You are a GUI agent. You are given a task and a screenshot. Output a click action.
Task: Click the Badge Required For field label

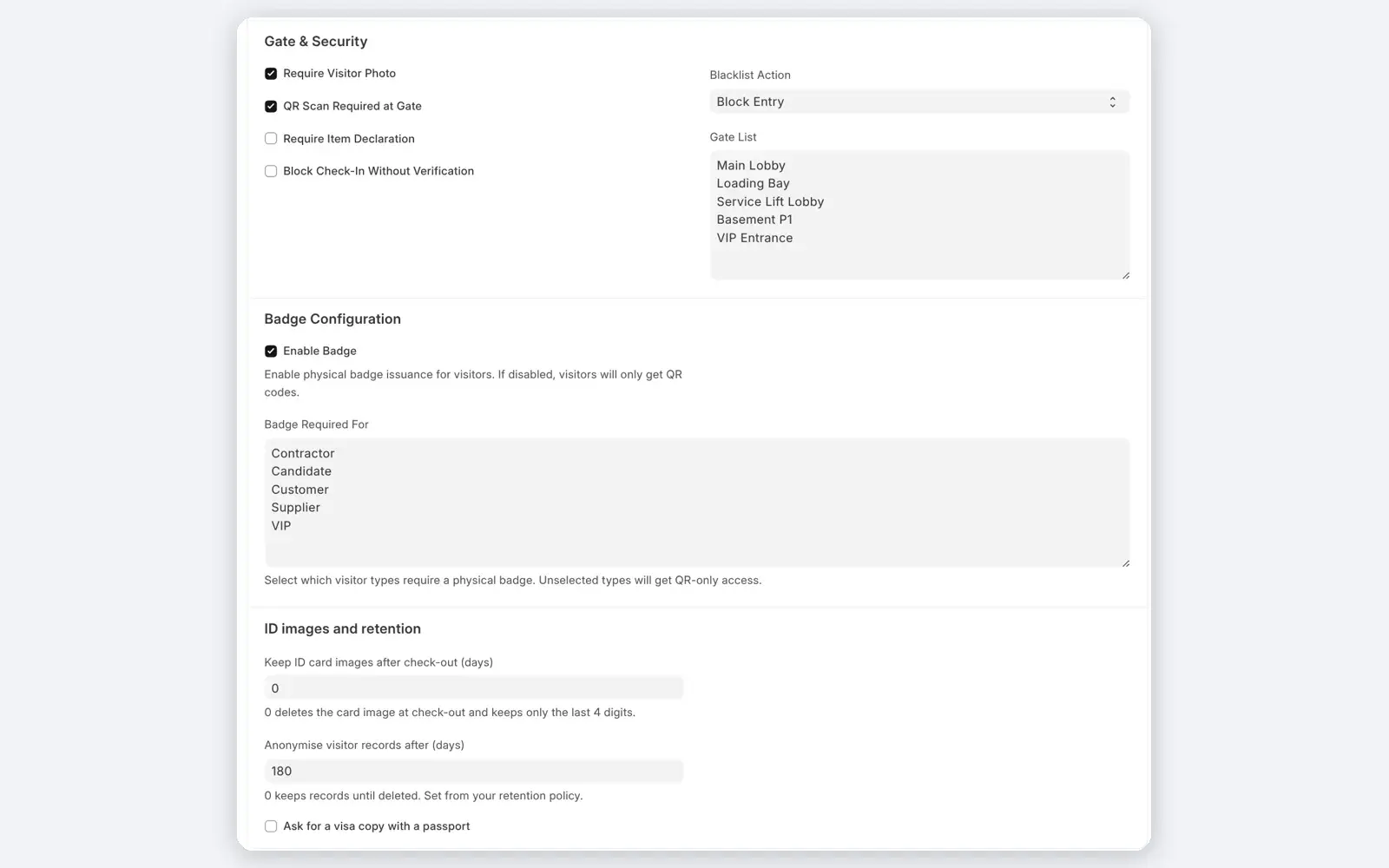[316, 424]
